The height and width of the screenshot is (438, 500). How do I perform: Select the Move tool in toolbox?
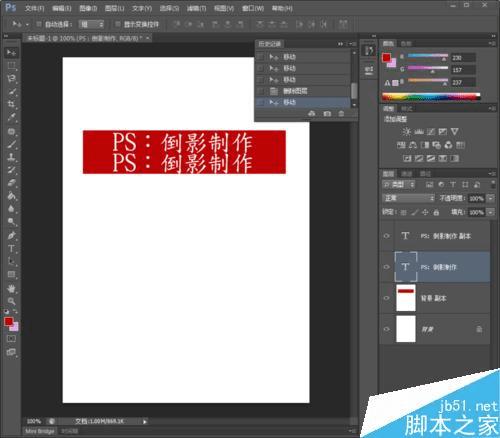click(x=11, y=53)
